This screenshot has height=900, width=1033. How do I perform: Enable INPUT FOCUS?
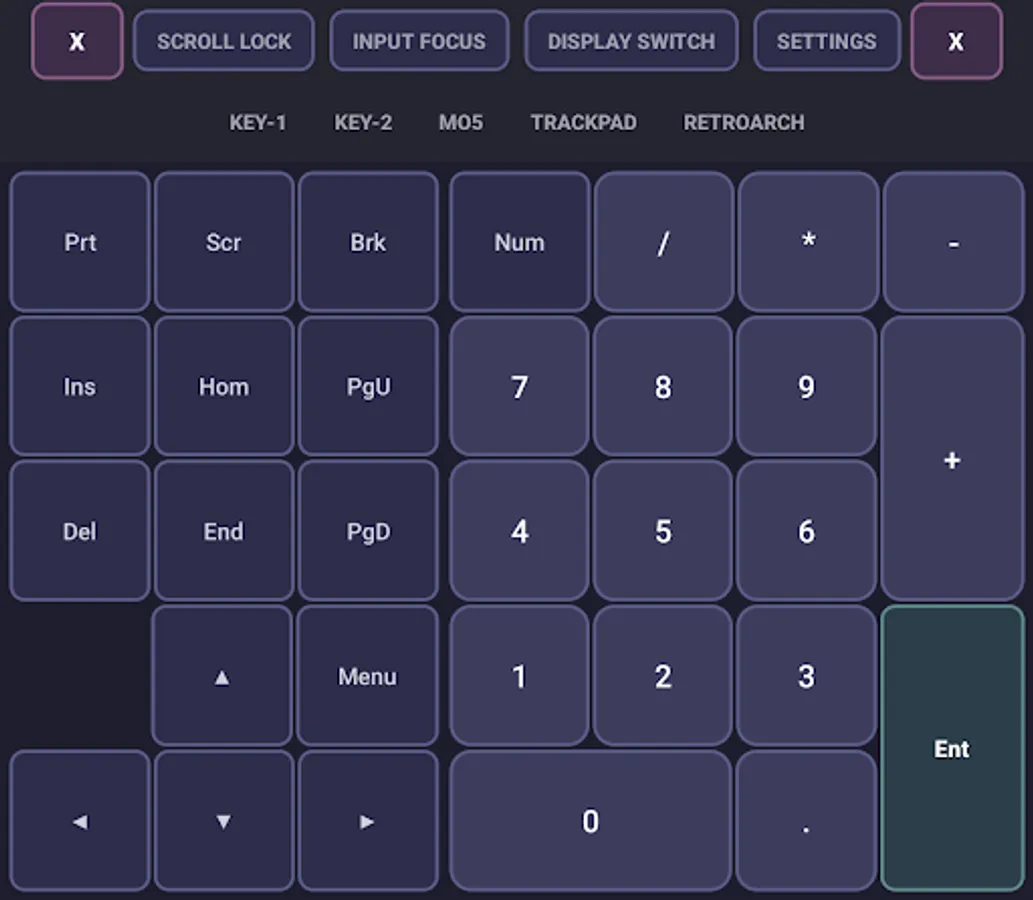(x=419, y=41)
